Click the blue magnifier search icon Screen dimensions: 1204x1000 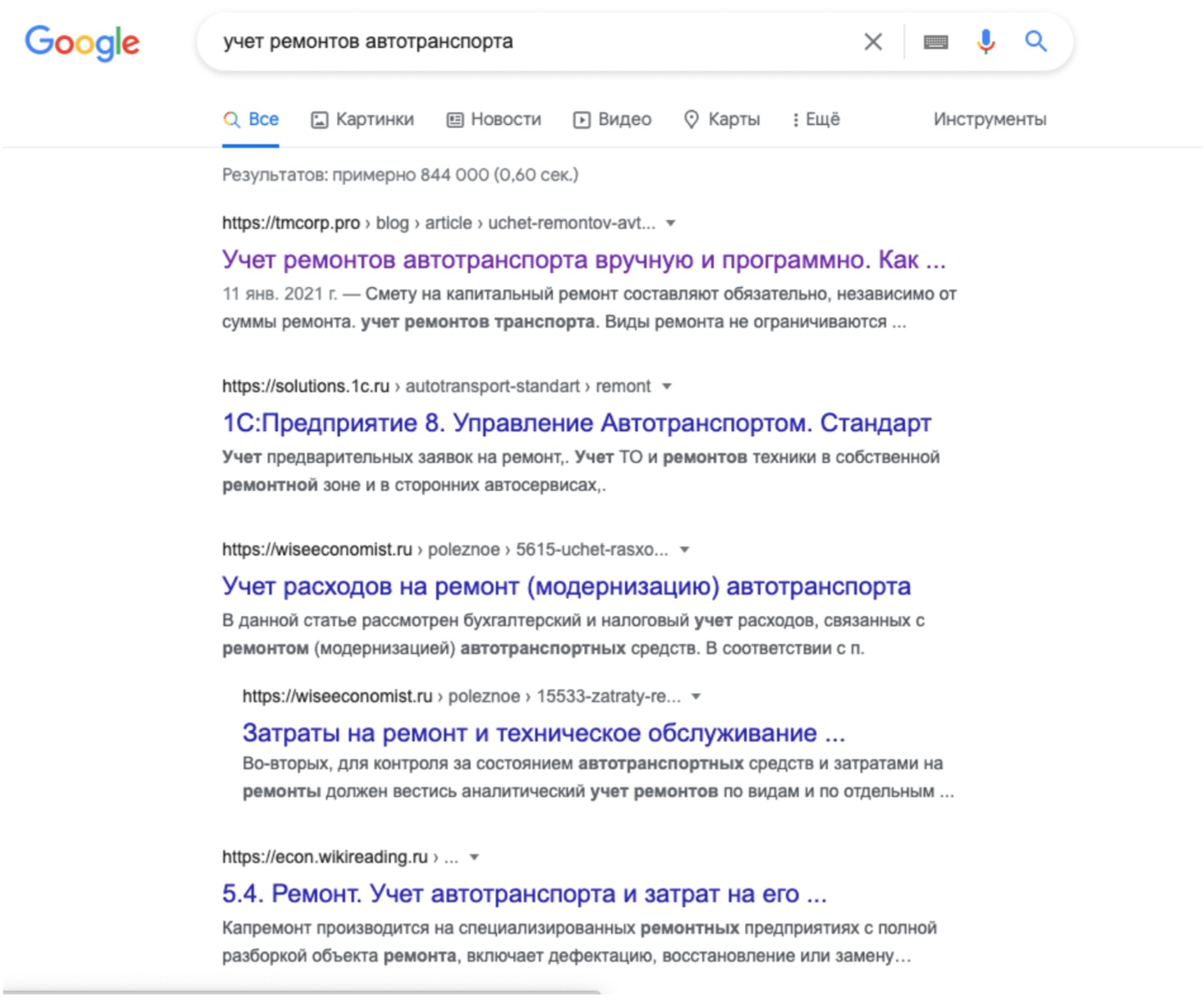[x=1036, y=41]
